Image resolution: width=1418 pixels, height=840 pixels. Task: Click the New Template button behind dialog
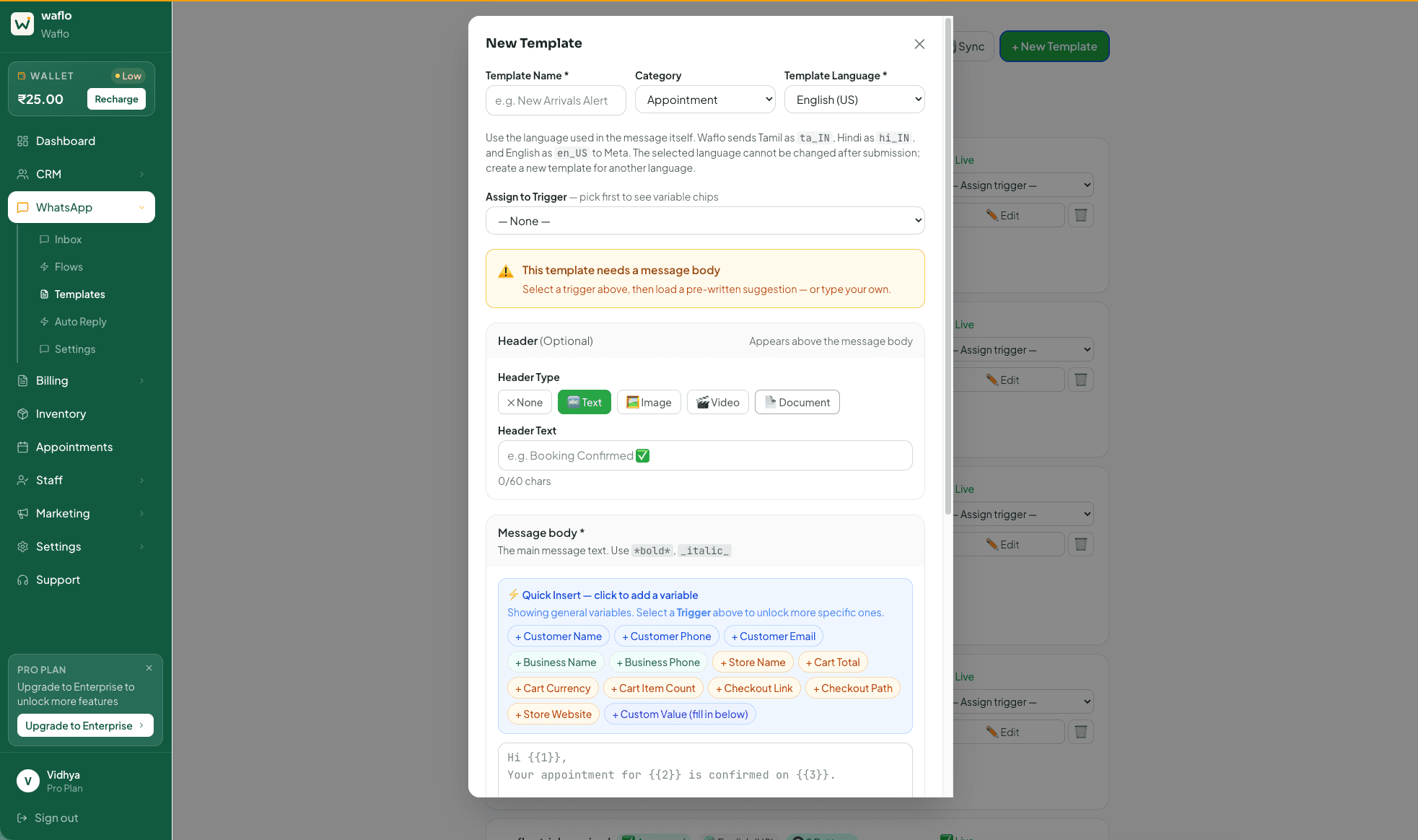[x=1054, y=46]
